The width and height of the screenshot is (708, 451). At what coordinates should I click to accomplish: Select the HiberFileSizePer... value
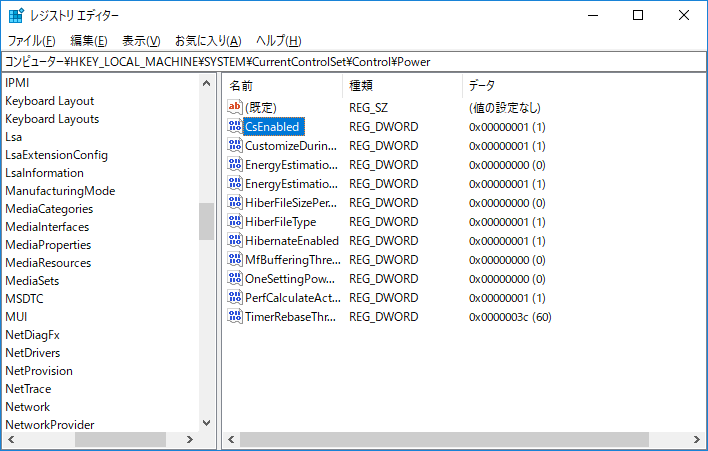pyautogui.click(x=291, y=203)
